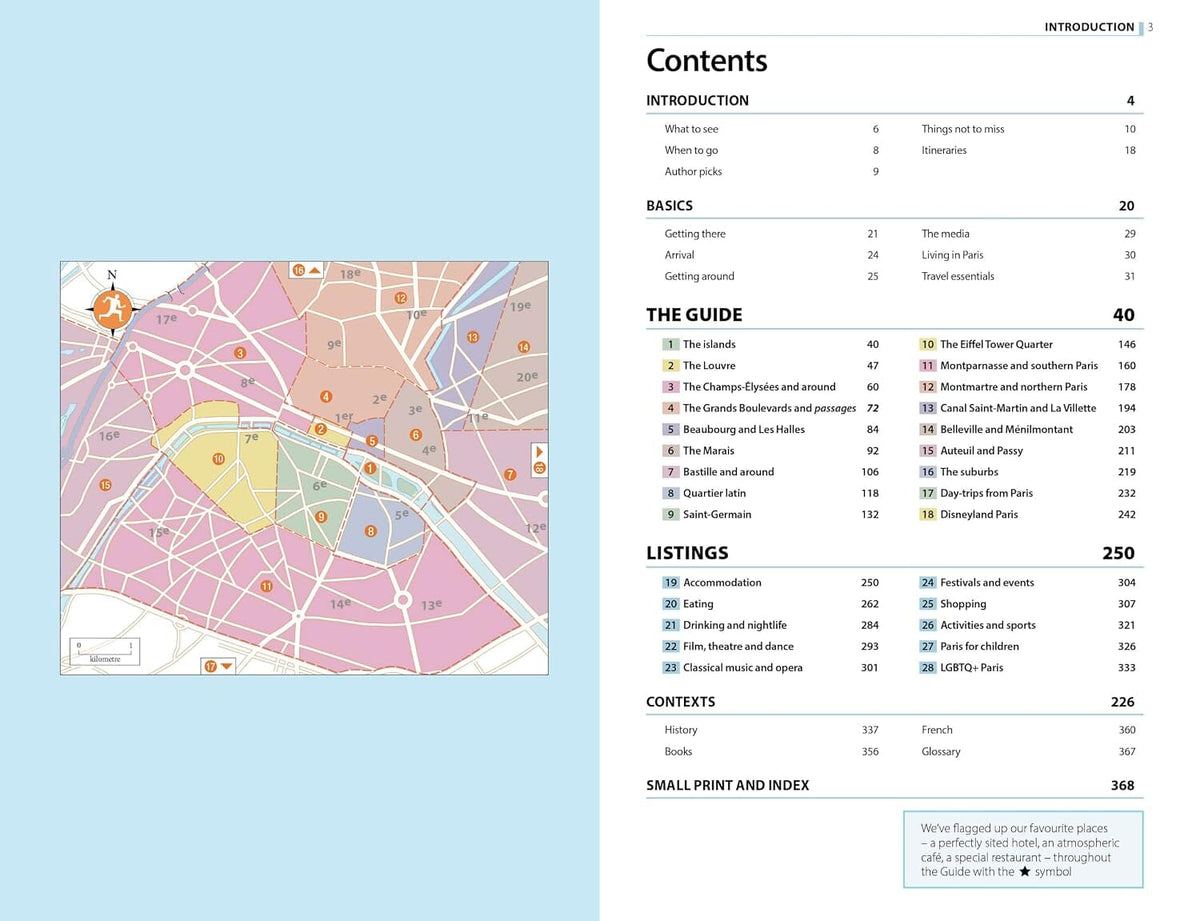The width and height of the screenshot is (1200, 921).
Task: Click orange map marker 12 near 10e
Action: point(400,298)
